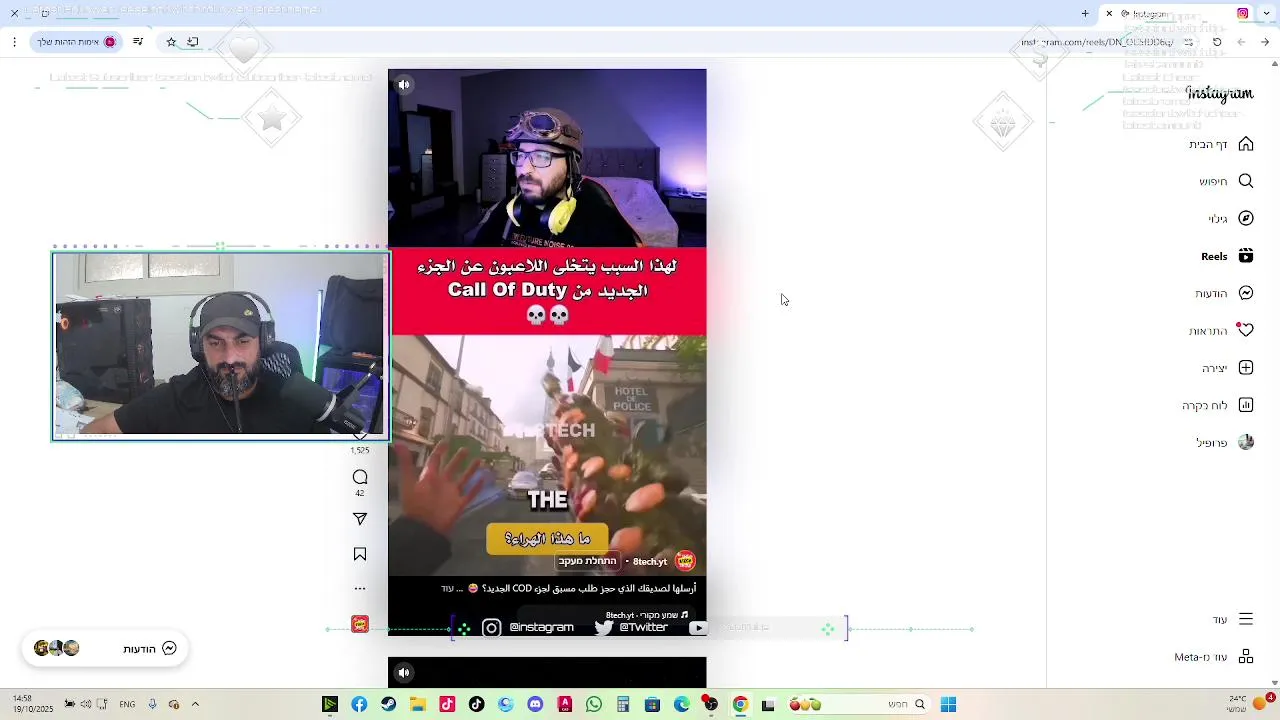Open the Windows Start button

[x=948, y=705]
